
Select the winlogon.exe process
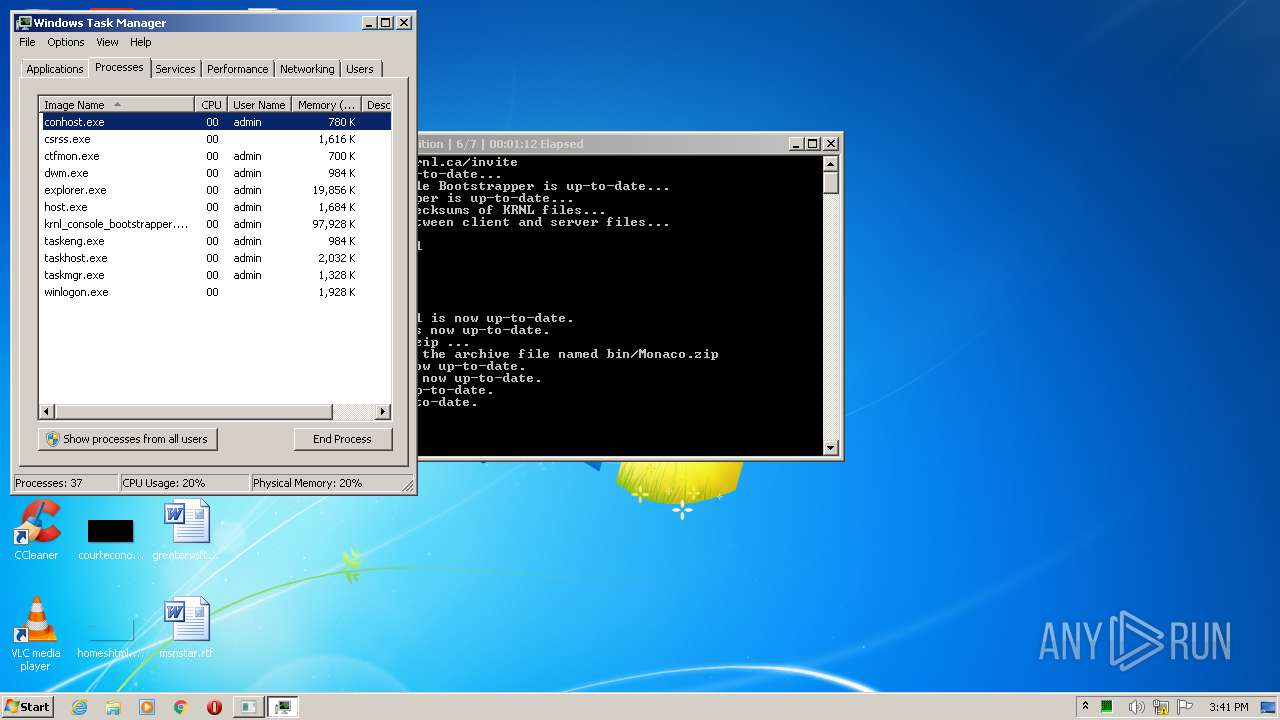point(215,292)
